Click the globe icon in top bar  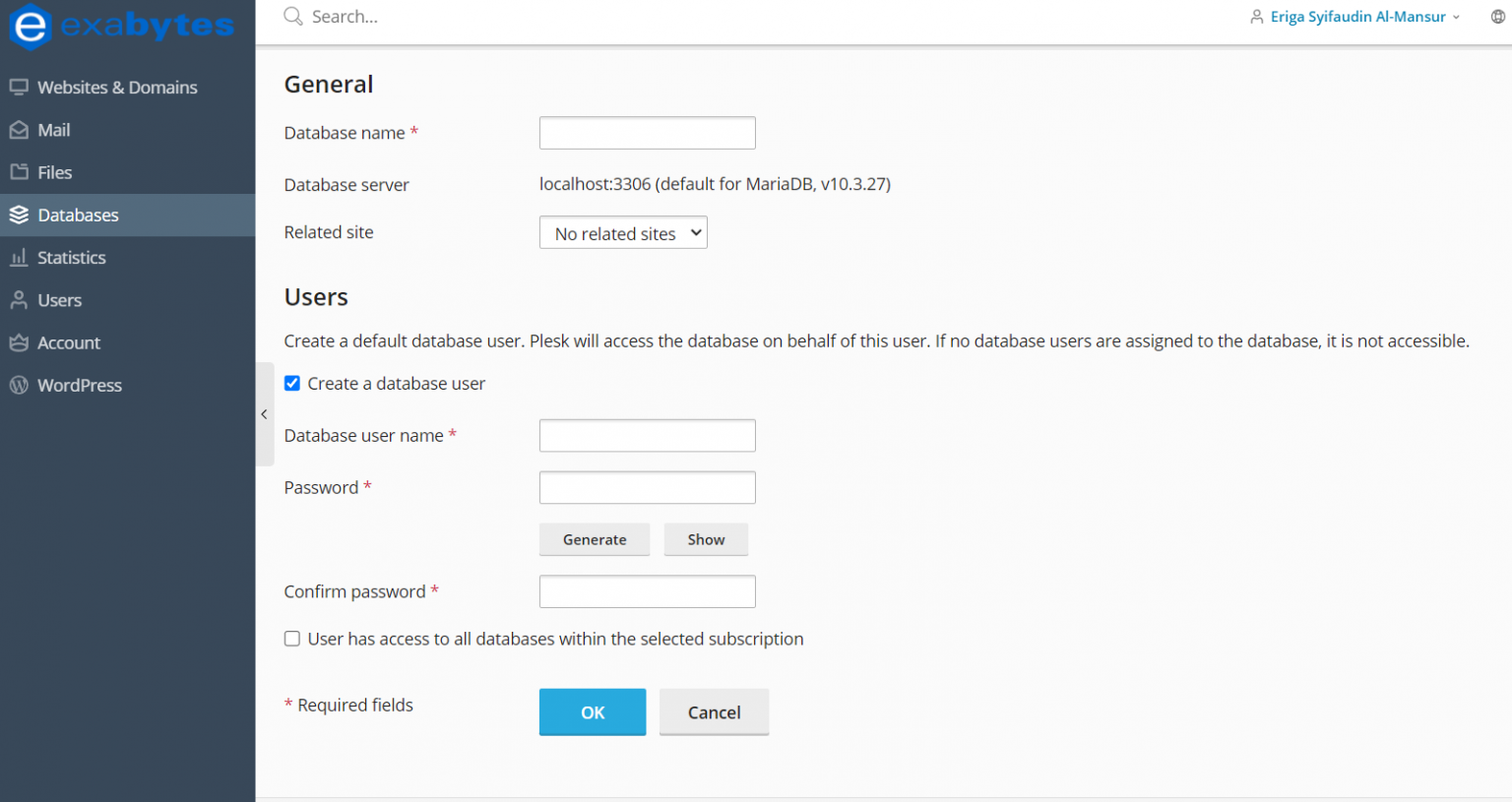[1497, 17]
